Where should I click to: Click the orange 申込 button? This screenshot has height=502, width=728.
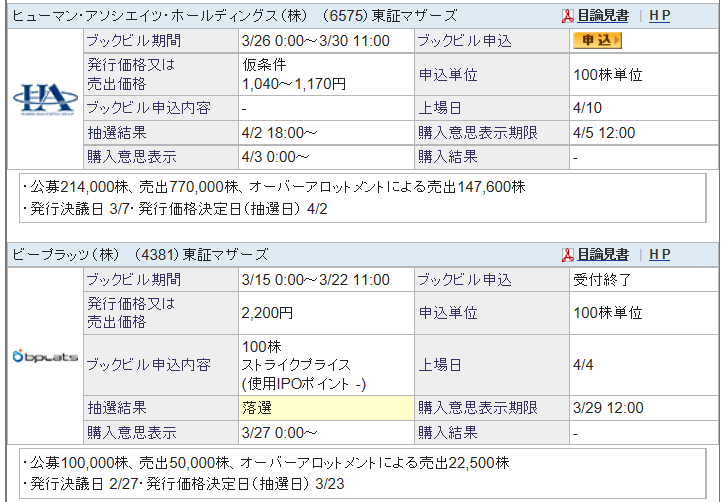pos(597,40)
